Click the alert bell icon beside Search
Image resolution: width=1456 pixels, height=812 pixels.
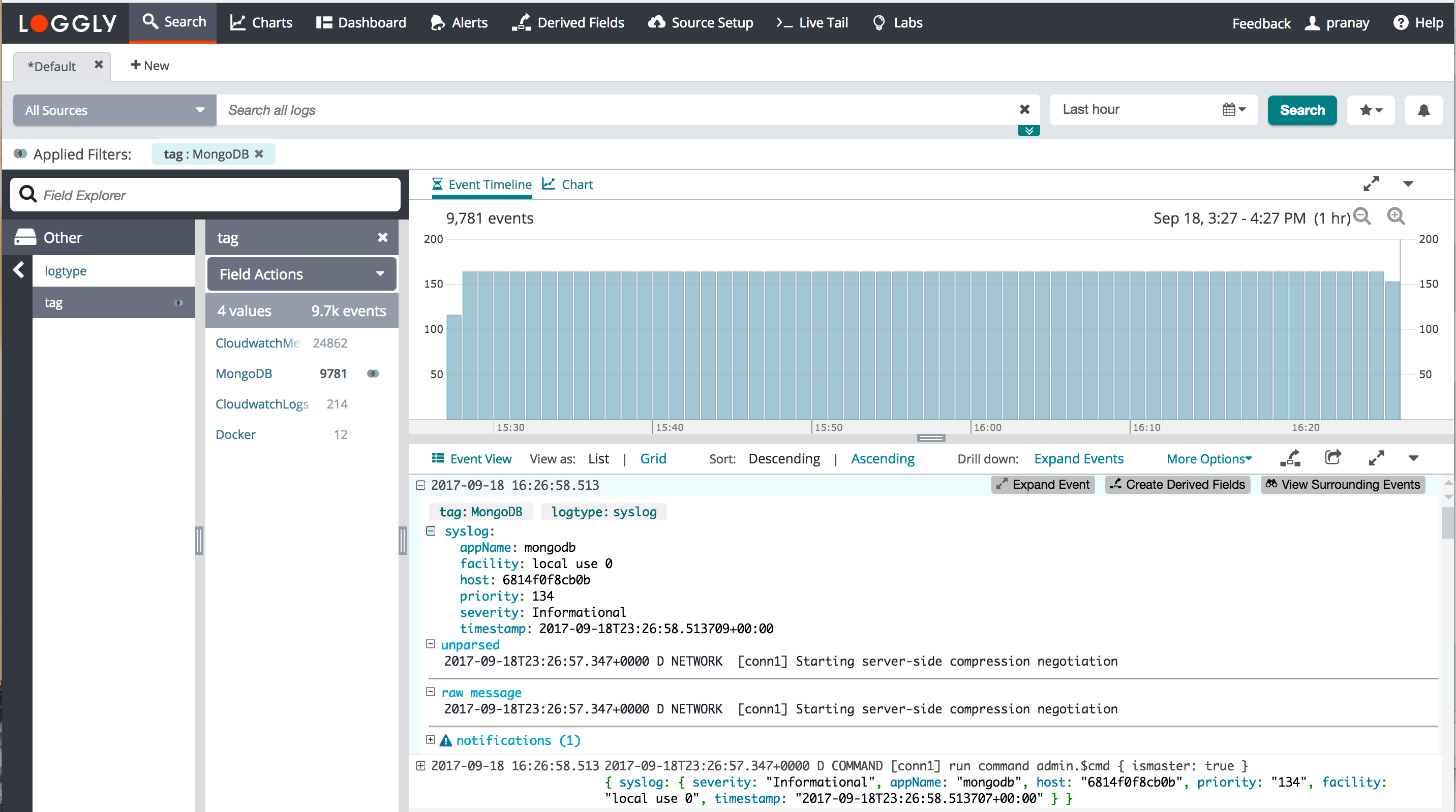pyautogui.click(x=1423, y=110)
